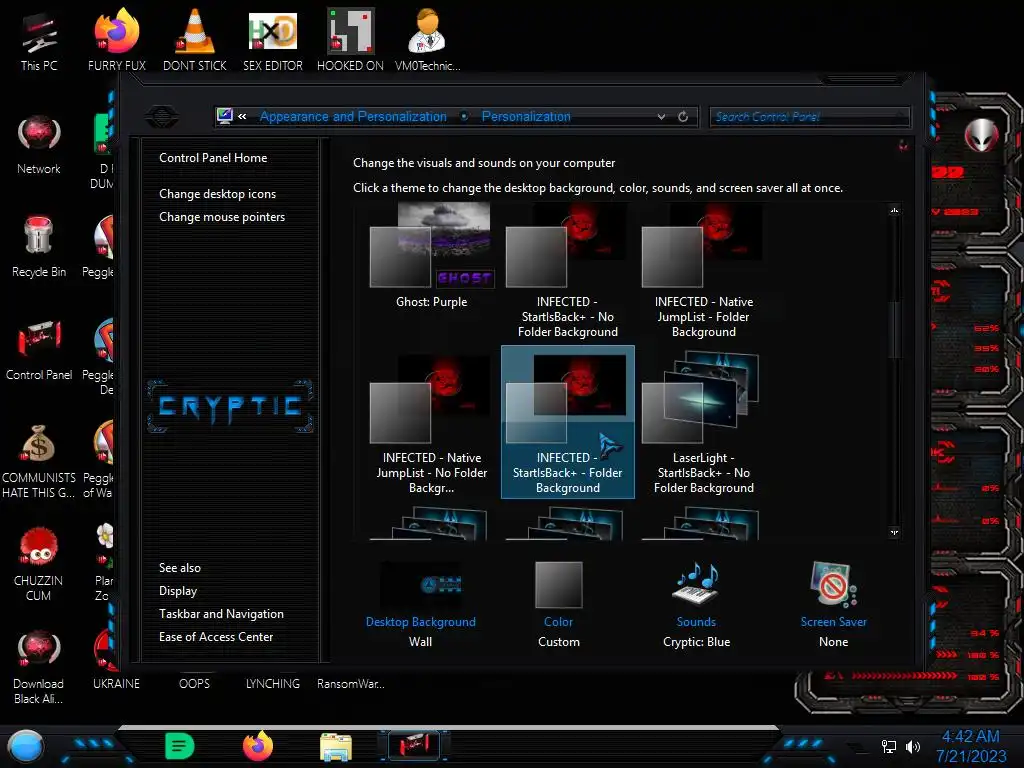Click the UKRAINE desktop item label
The image size is (1024, 768).
tap(116, 684)
